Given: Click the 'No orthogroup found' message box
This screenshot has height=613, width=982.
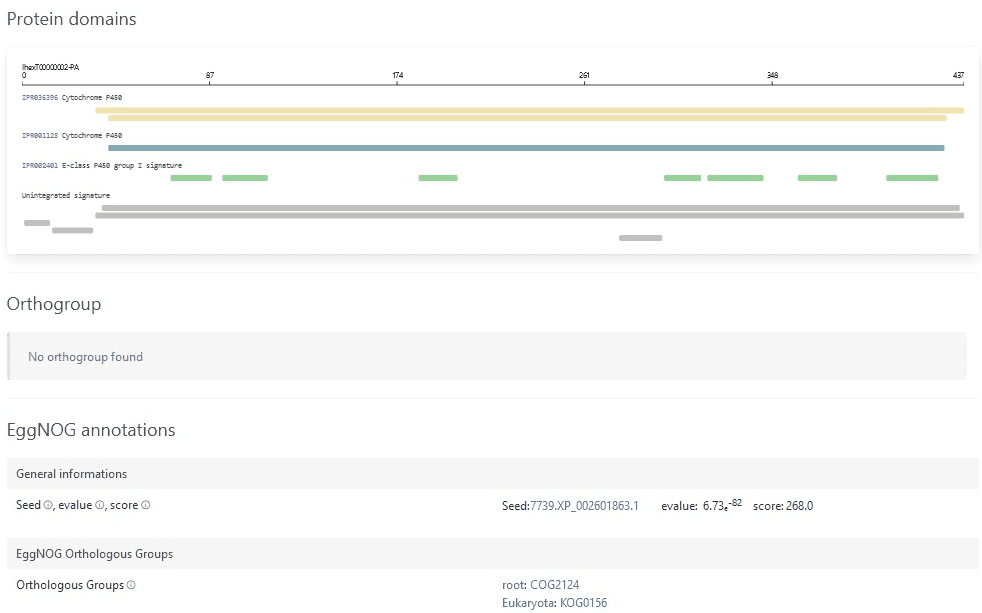Looking at the screenshot, I should click(487, 357).
